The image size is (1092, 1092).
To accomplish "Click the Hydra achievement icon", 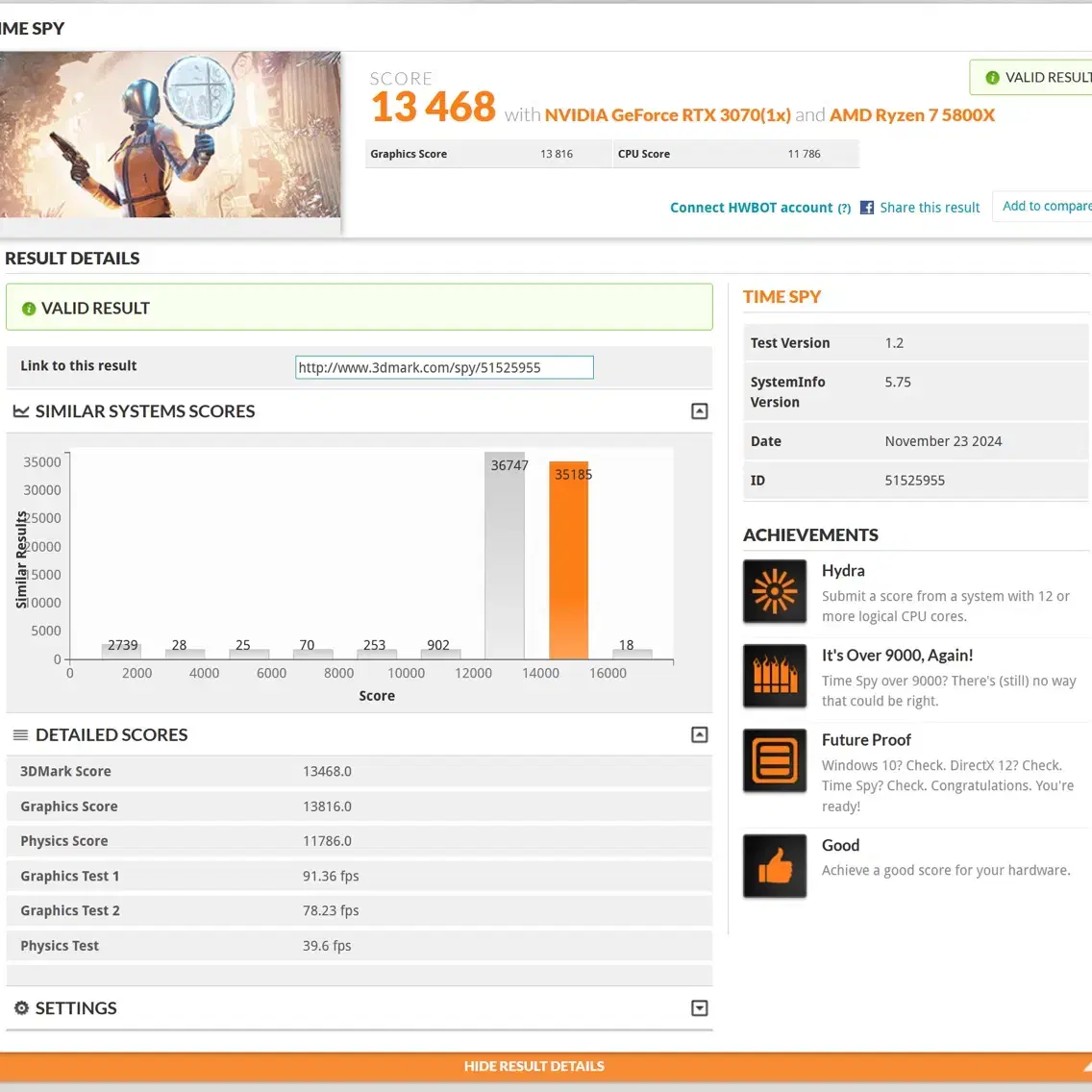I will 775,591.
